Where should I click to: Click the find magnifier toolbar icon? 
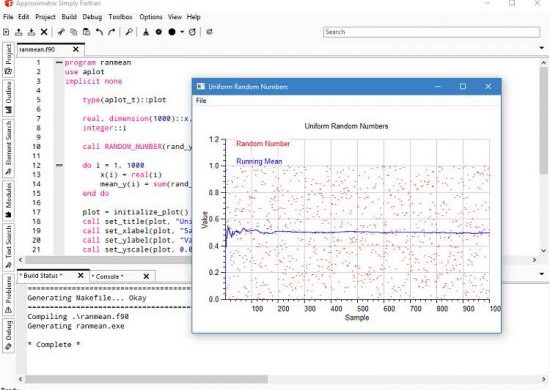pyautogui.click(x=129, y=32)
